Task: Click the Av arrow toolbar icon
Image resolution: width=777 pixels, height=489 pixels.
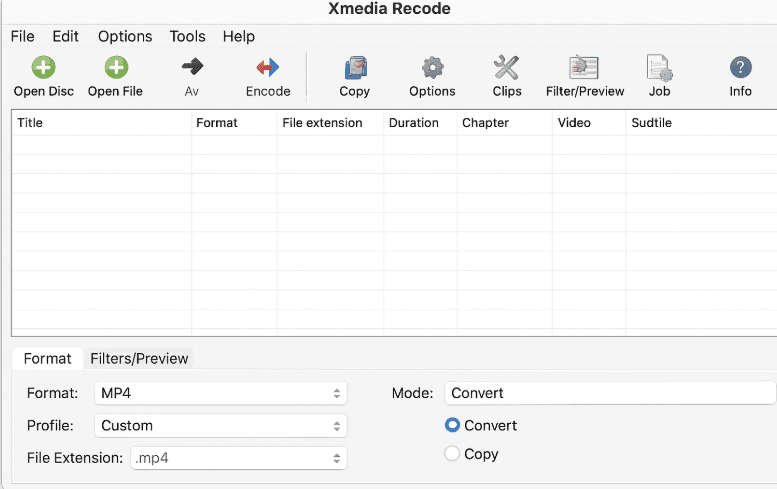Action: pos(192,66)
